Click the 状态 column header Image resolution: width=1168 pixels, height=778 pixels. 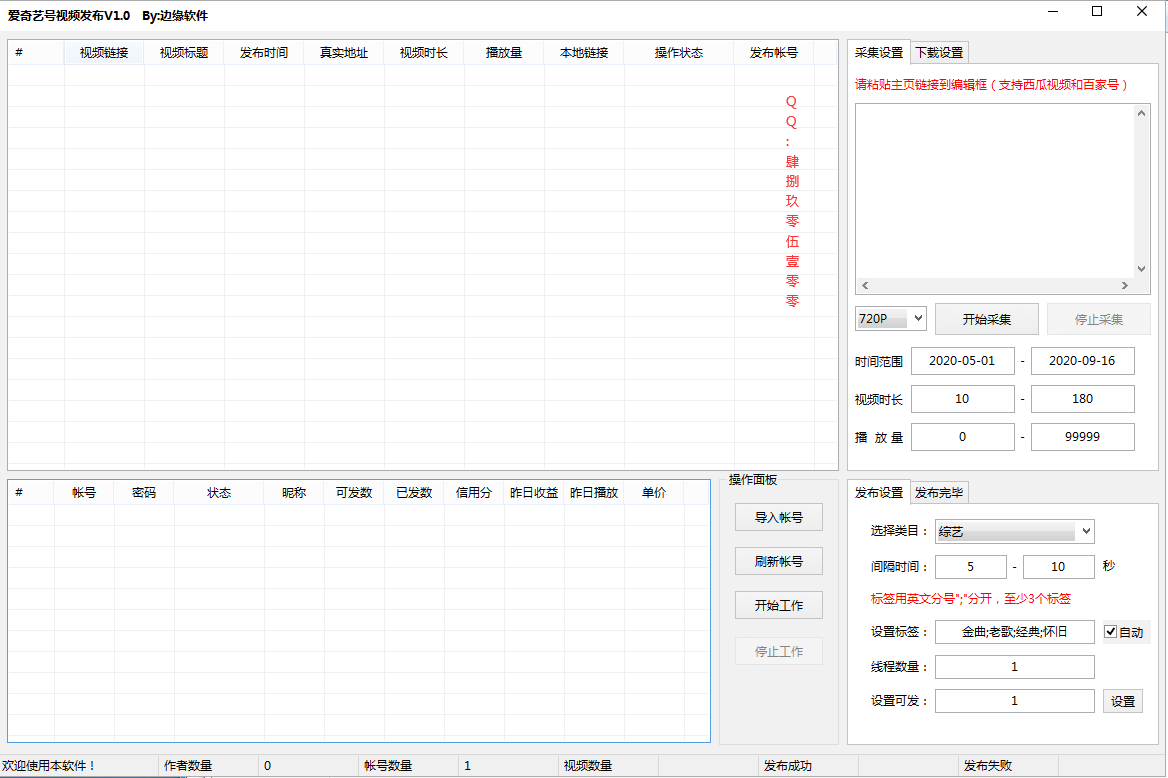click(219, 493)
